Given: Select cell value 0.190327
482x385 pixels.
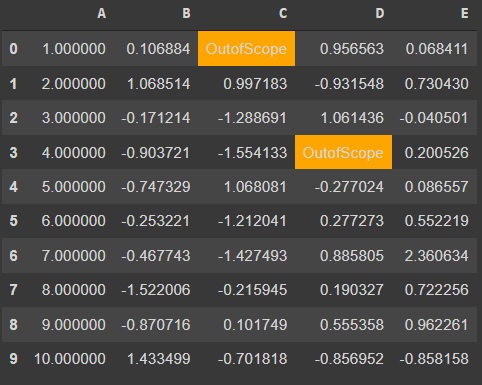Looking at the screenshot, I should point(352,290).
